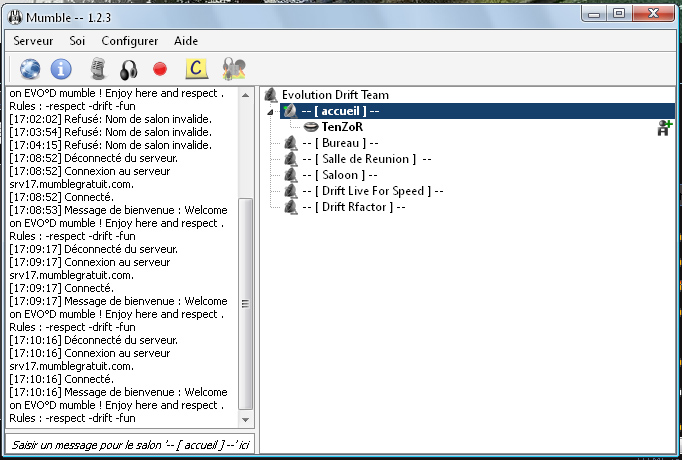682x460 pixels.
Task: Select the -- [ Drift Rfactor ] -- channel
Action: click(x=354, y=207)
